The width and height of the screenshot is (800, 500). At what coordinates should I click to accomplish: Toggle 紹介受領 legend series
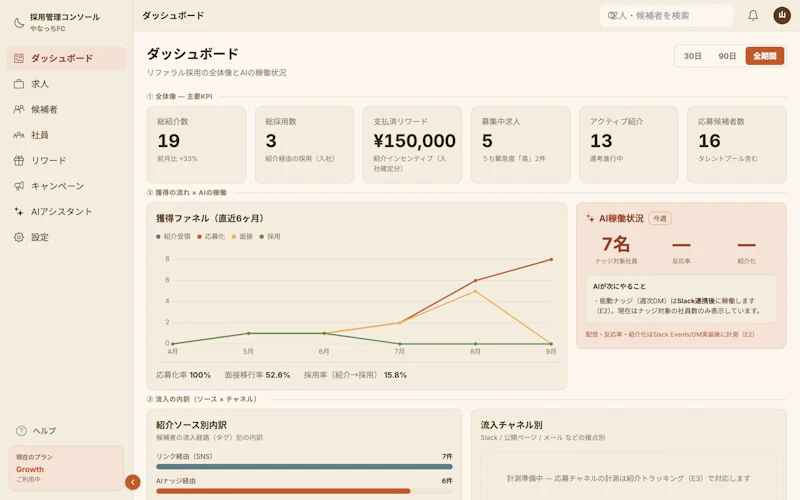click(173, 236)
